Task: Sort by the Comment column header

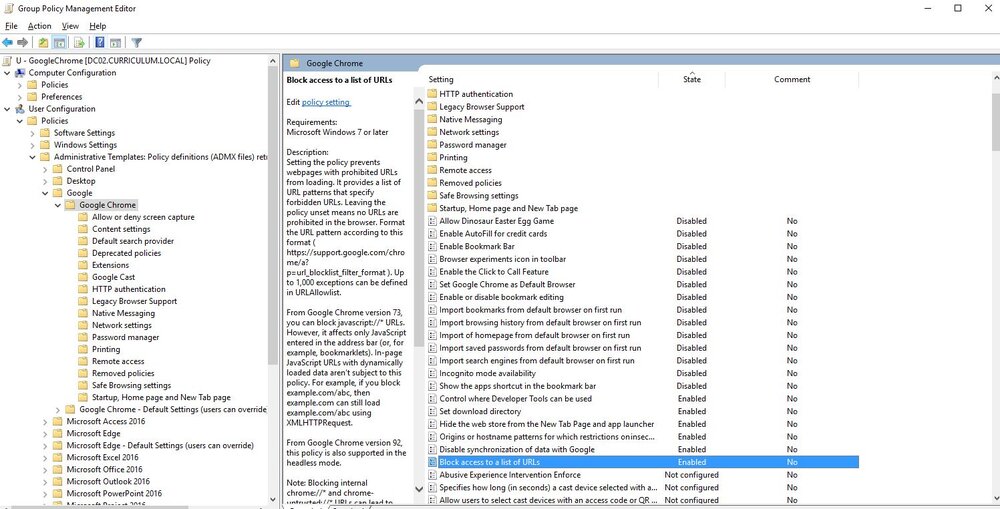Action: pos(792,80)
